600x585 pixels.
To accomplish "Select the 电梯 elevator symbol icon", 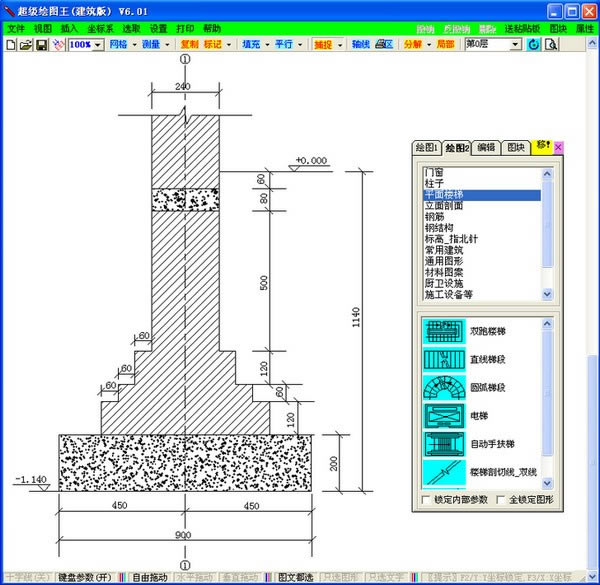I will click(443, 414).
